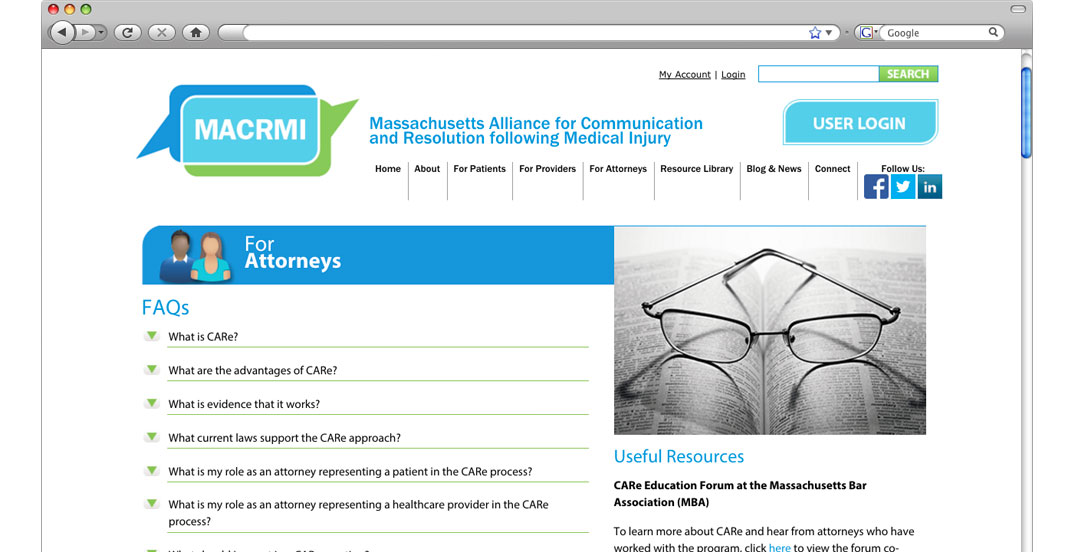Expand arrow beside current laws question
Screen dimensions: 1068x552
pyautogui.click(x=152, y=438)
